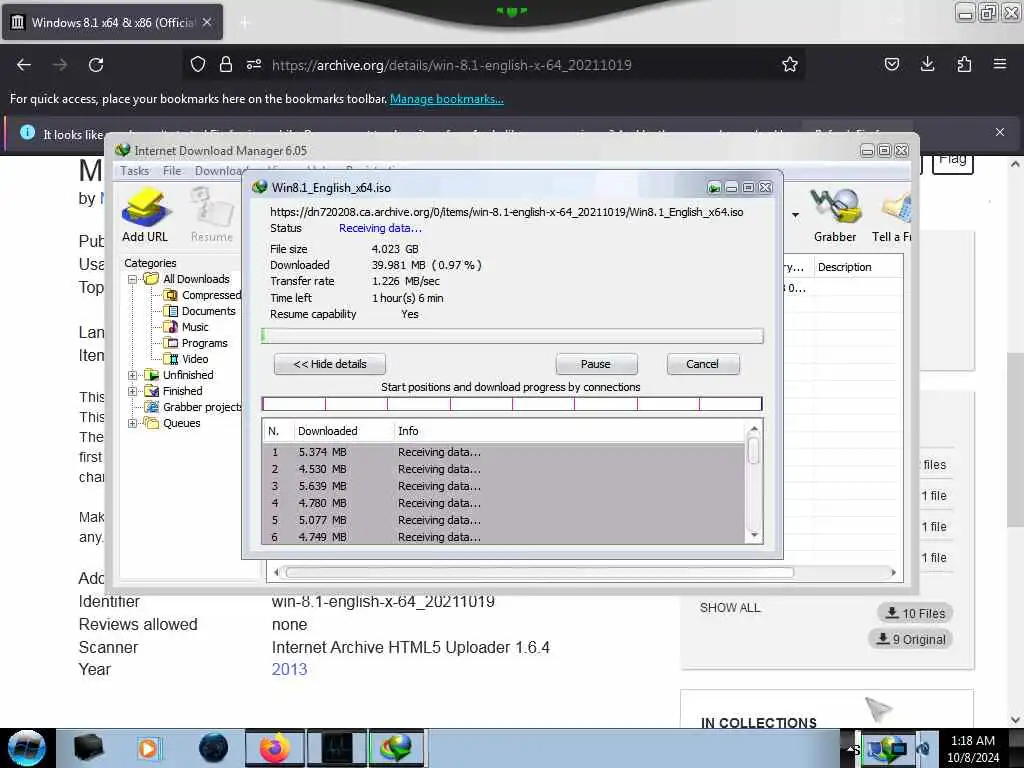Expand the Queues tree node
Image resolution: width=1024 pixels, height=768 pixels.
(133, 423)
